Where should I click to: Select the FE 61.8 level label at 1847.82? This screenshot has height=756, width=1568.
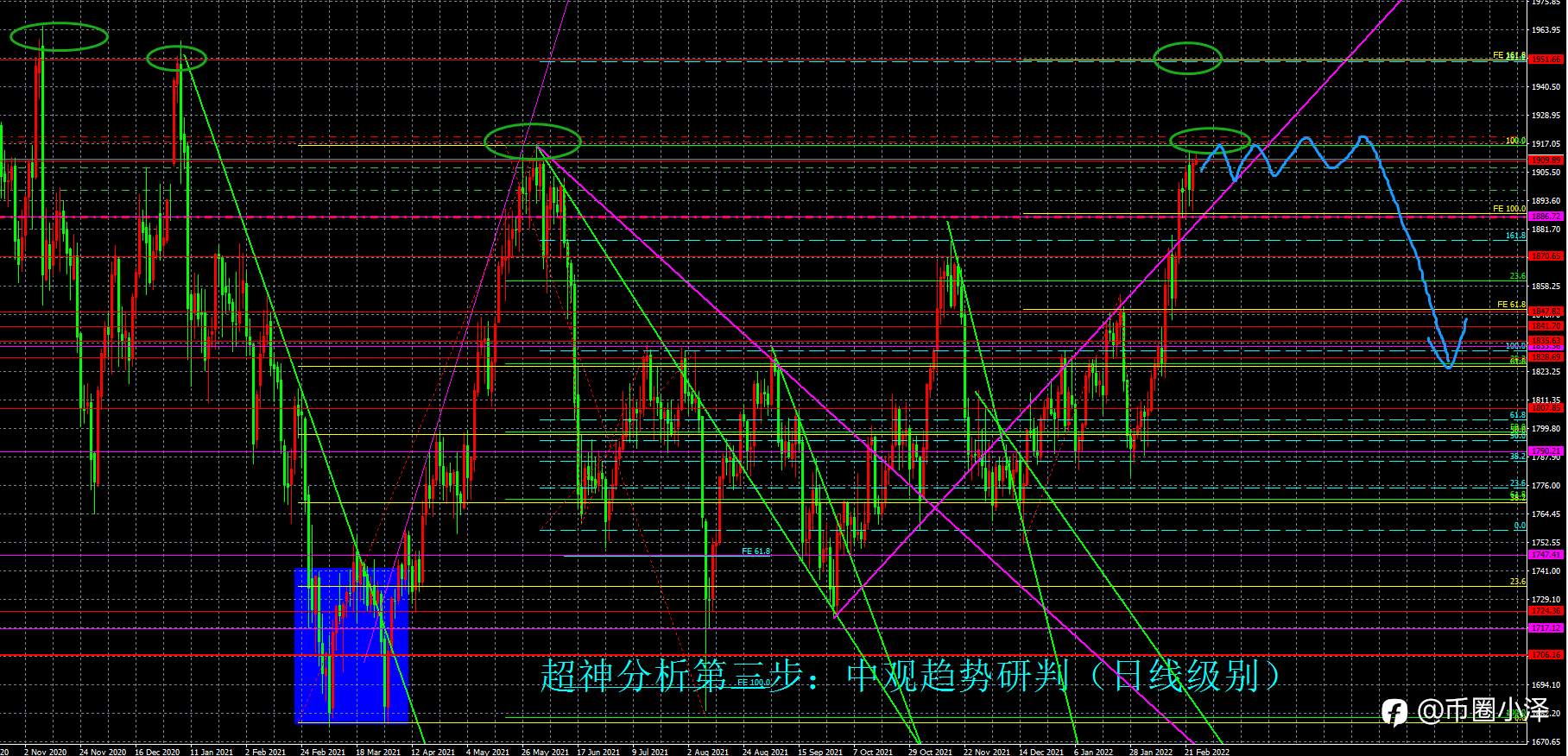click(x=1511, y=305)
